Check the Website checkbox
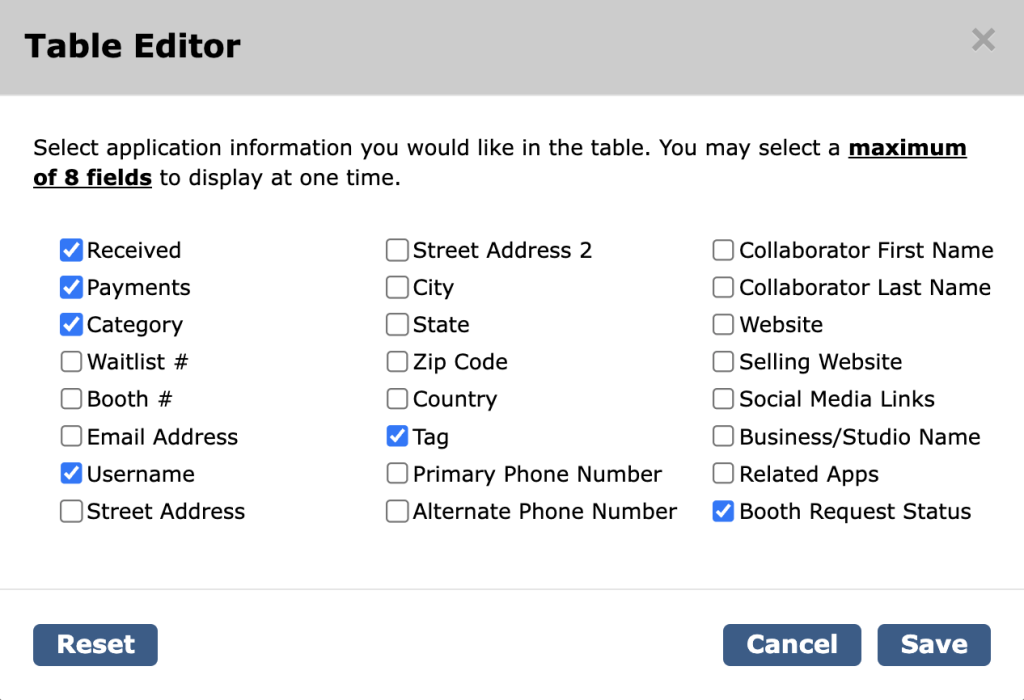Screen dimensions: 1024x700 click(723, 324)
